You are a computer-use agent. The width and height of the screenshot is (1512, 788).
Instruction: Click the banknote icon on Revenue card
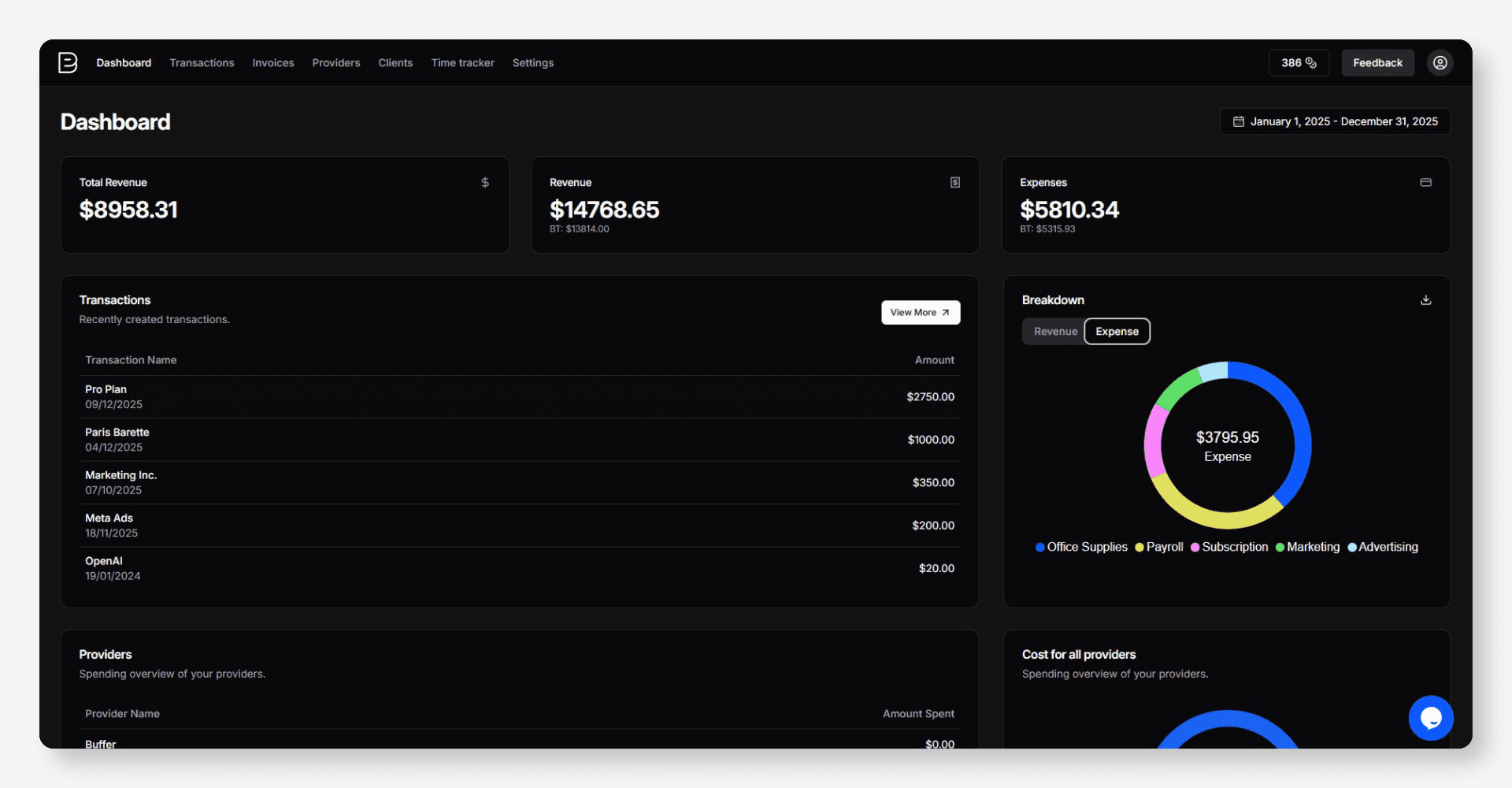(955, 182)
